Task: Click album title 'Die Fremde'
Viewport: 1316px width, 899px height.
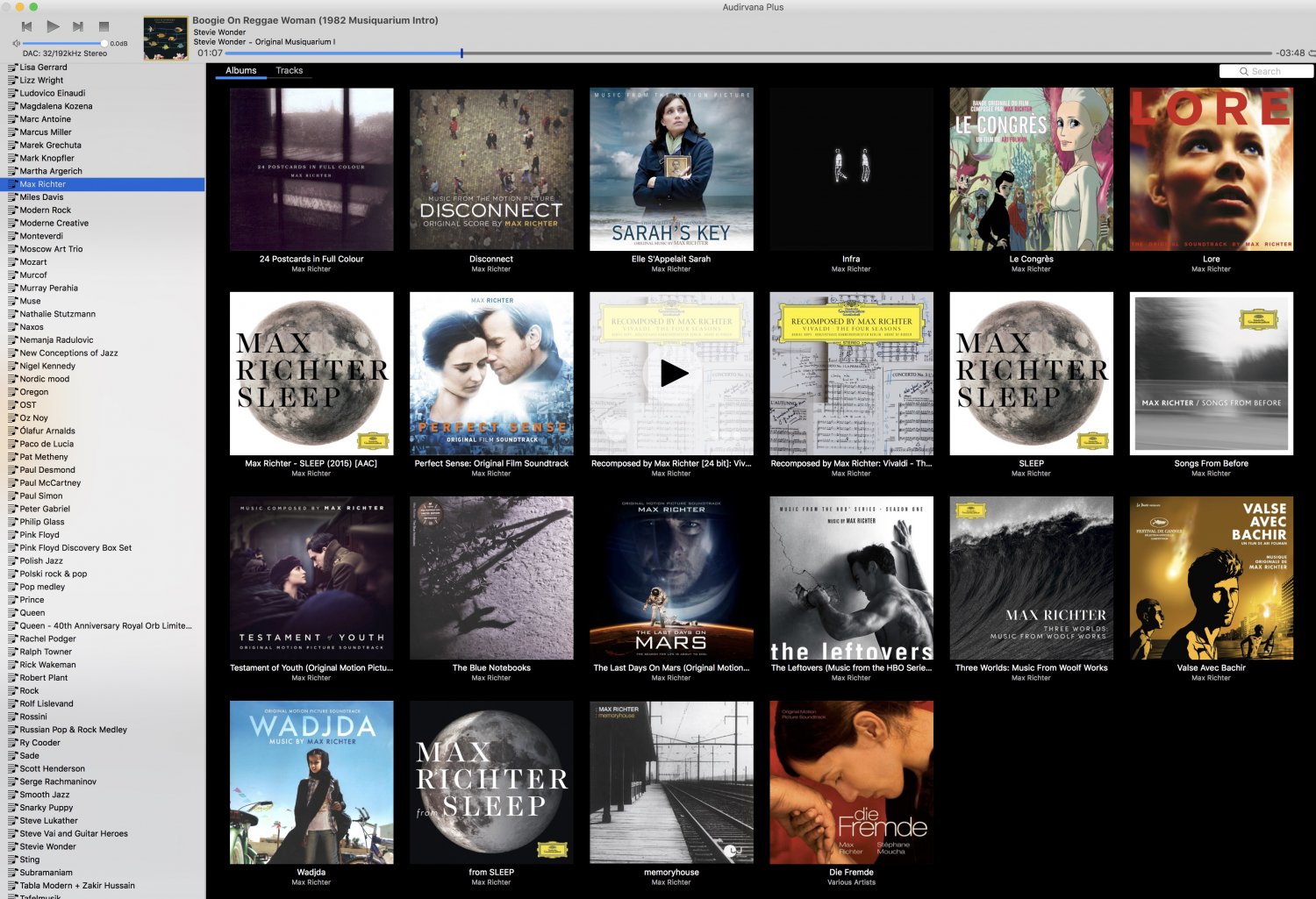Action: [851, 873]
